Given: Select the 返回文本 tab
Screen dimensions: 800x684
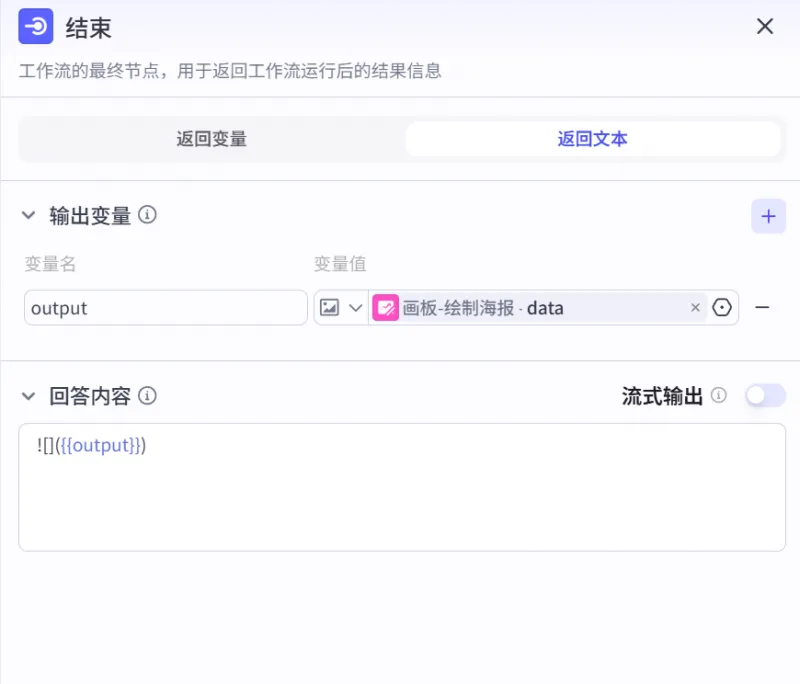Looking at the screenshot, I should (x=592, y=139).
